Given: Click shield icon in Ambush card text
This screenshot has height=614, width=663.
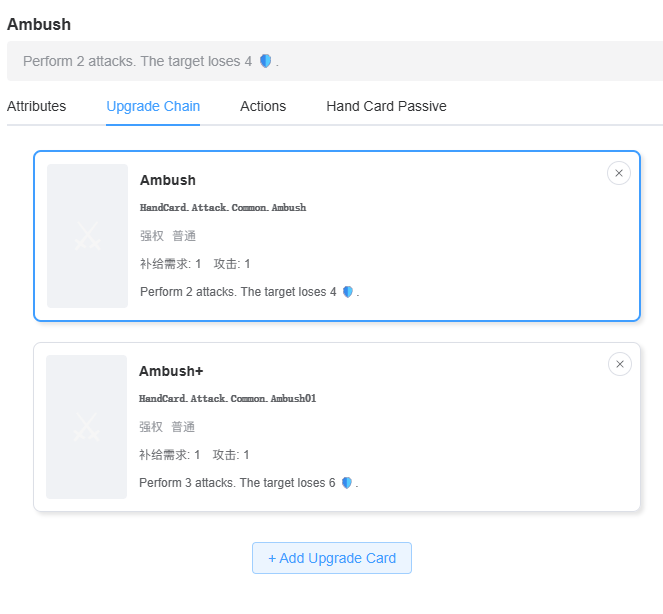Looking at the screenshot, I should point(348,292).
